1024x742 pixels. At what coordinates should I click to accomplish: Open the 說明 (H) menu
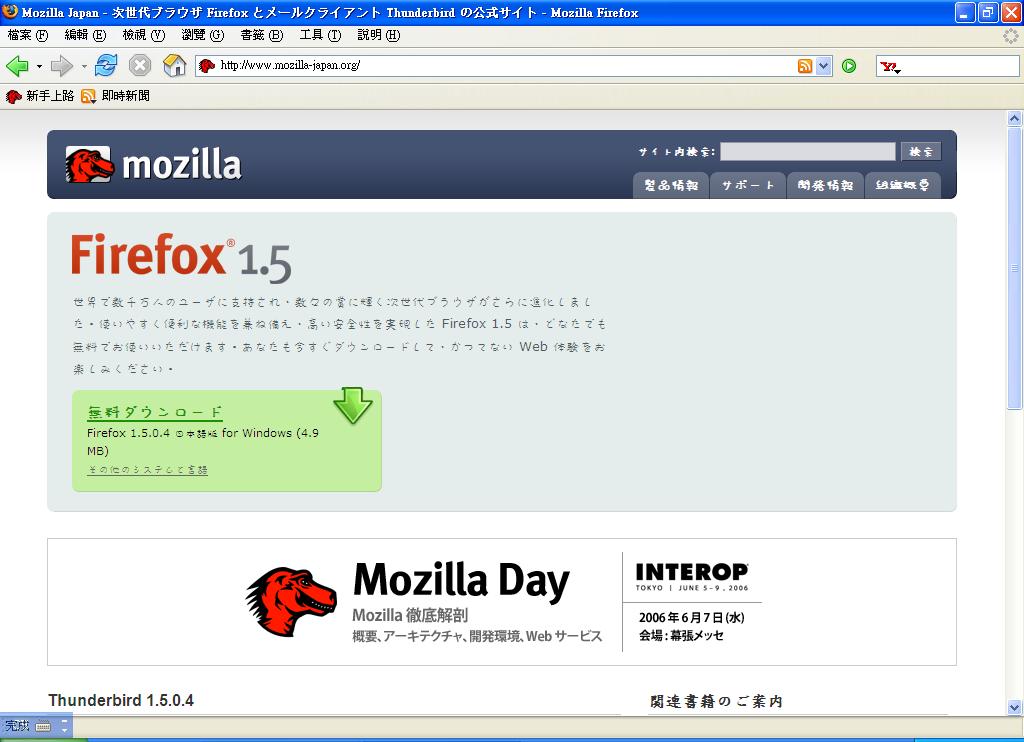tap(378, 35)
